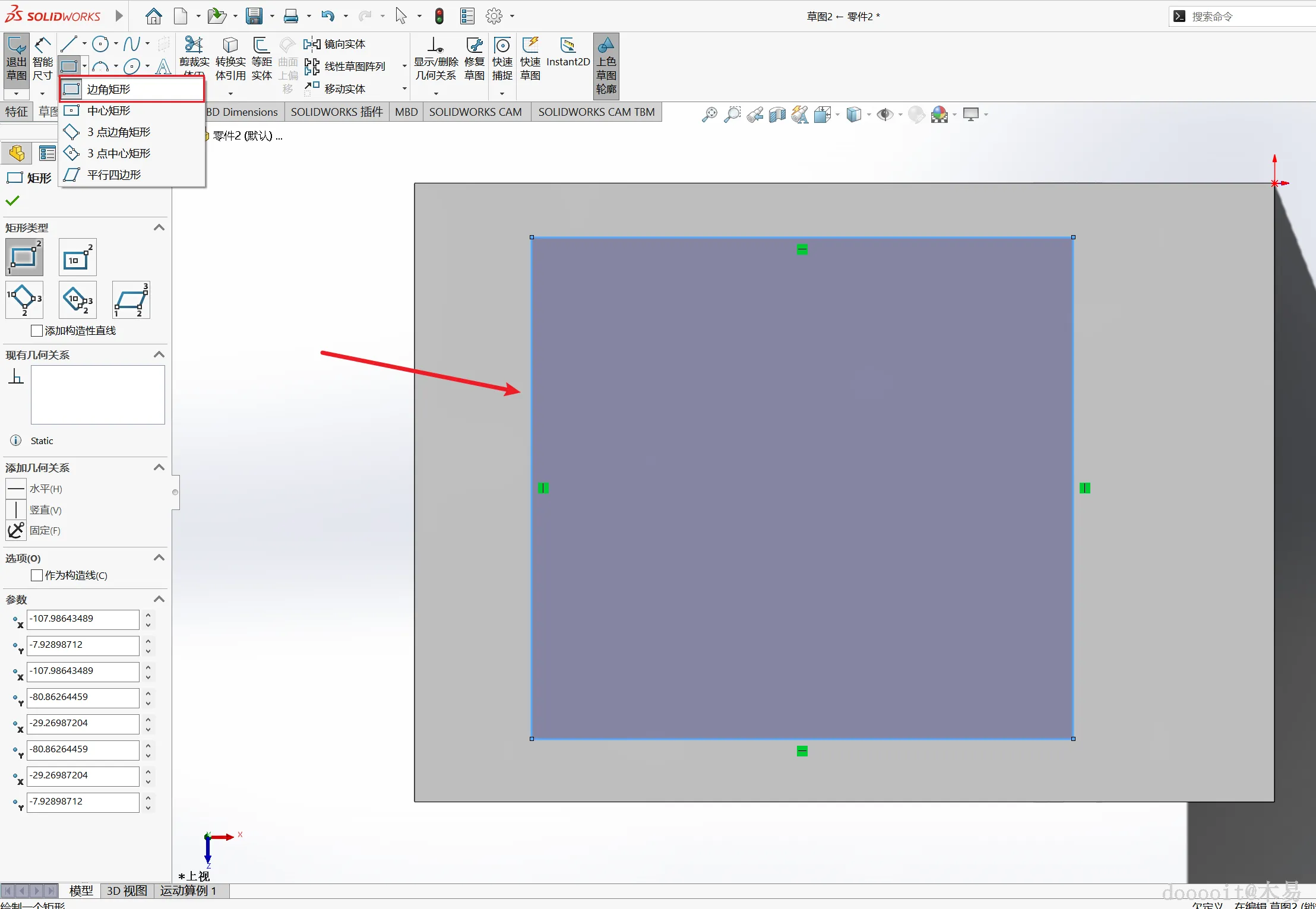Viewport: 1316px width, 909px height.
Task: Click the first X coordinate input field
Action: click(83, 619)
